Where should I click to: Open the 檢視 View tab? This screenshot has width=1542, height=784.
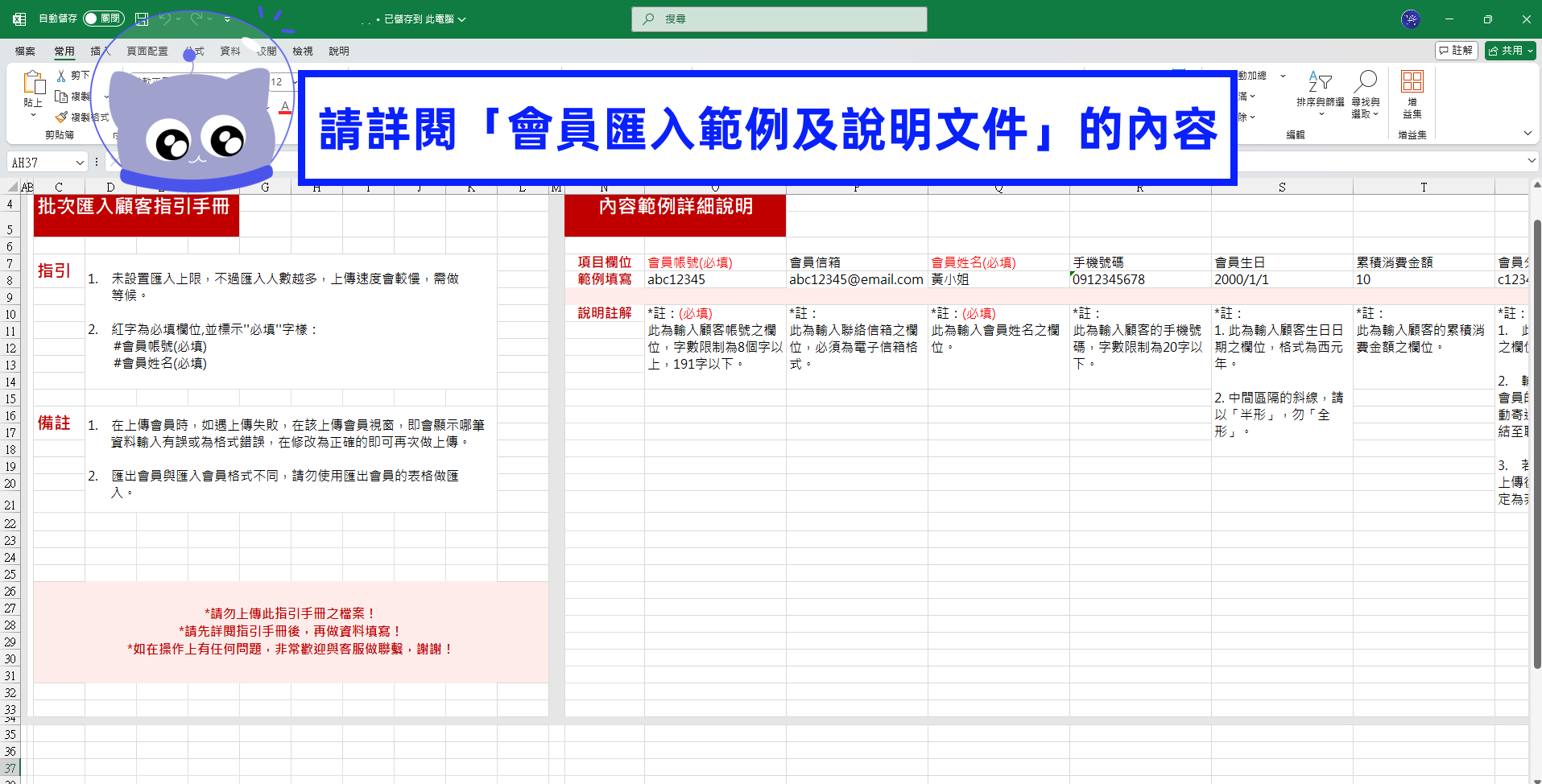[303, 51]
